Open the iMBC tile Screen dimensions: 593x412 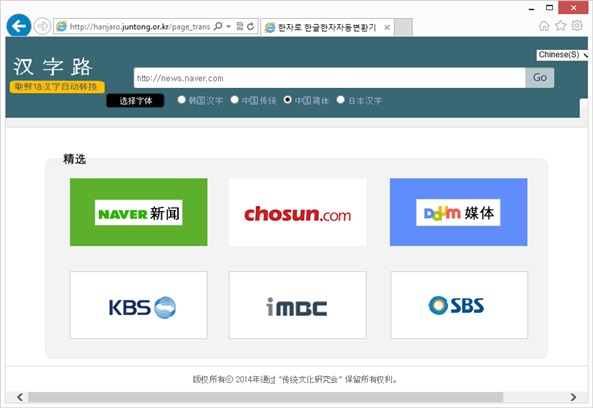pyautogui.click(x=298, y=305)
